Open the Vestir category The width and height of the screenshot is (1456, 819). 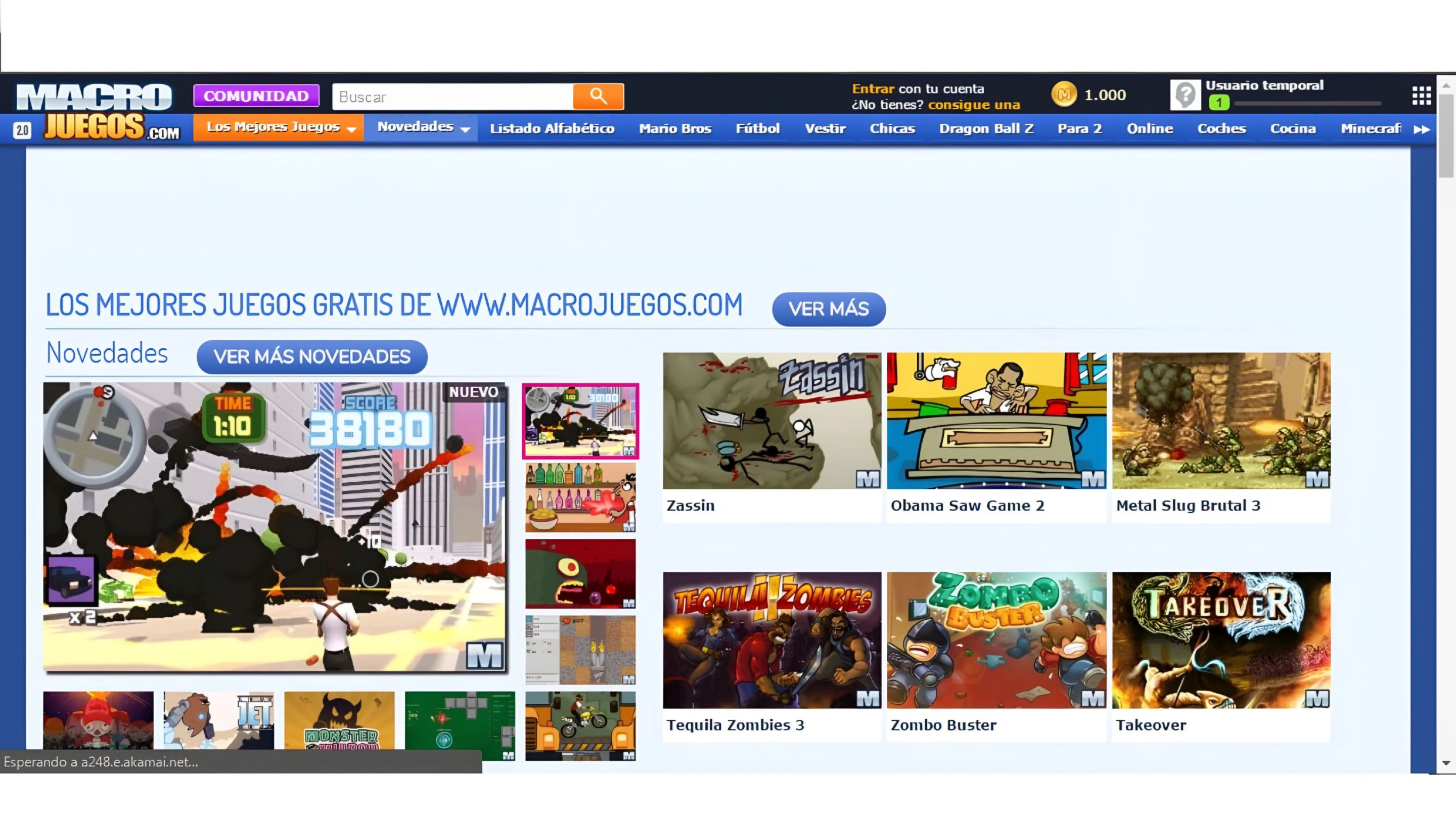[x=825, y=129]
